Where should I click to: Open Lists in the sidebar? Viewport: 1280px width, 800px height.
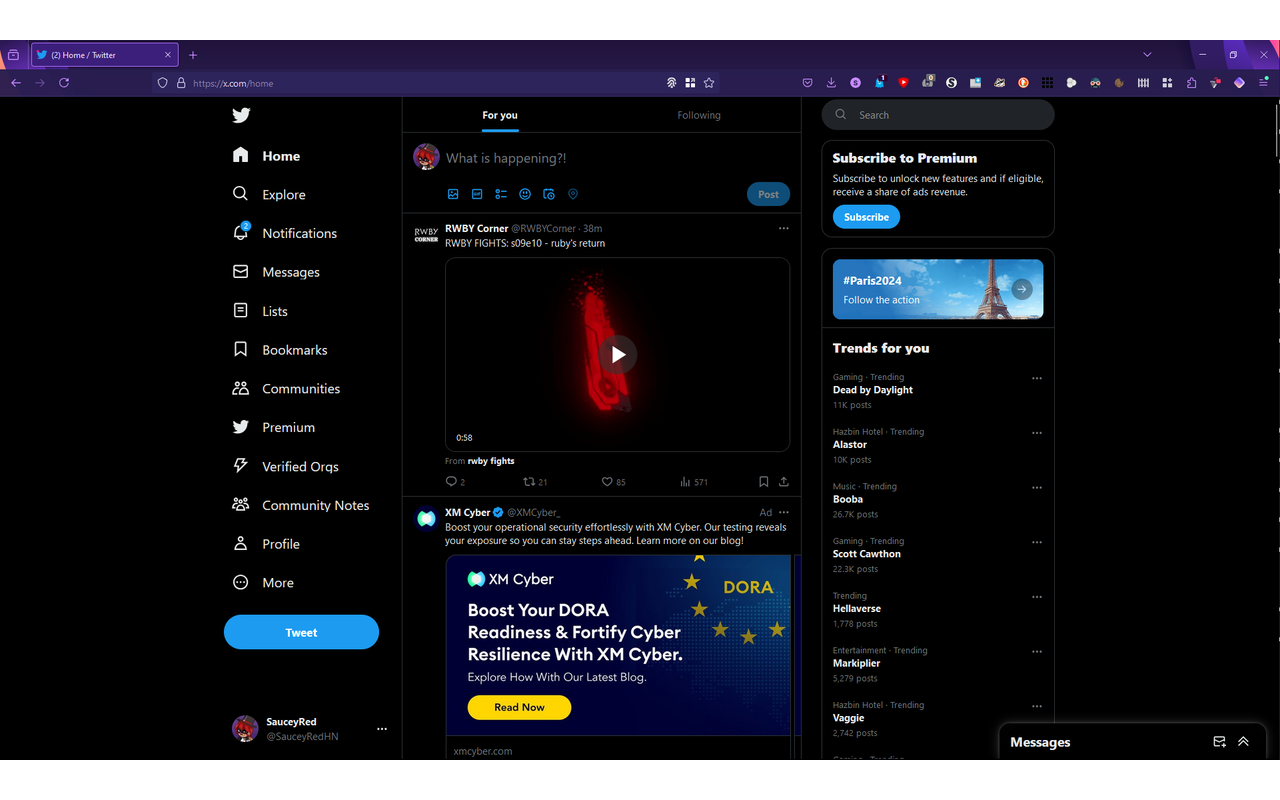tap(260, 311)
